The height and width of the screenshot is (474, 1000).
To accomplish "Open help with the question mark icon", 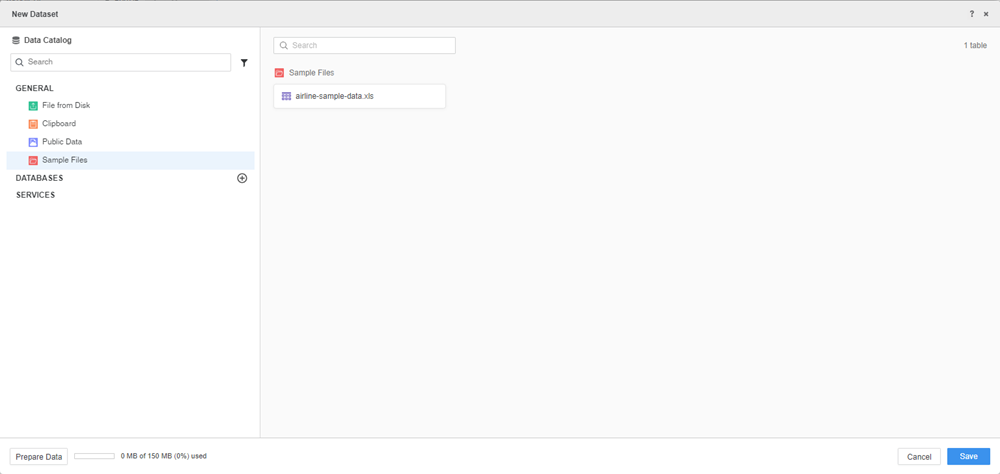I will coord(972,14).
